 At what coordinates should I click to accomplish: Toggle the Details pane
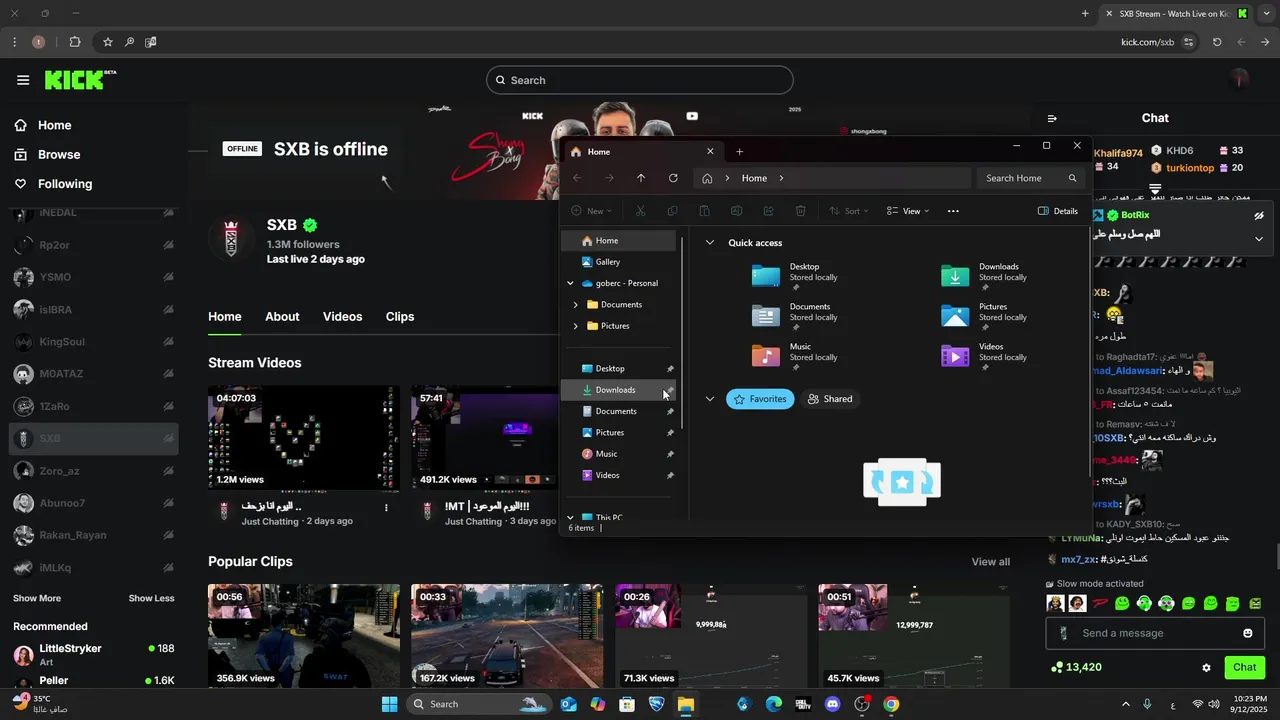(1058, 211)
